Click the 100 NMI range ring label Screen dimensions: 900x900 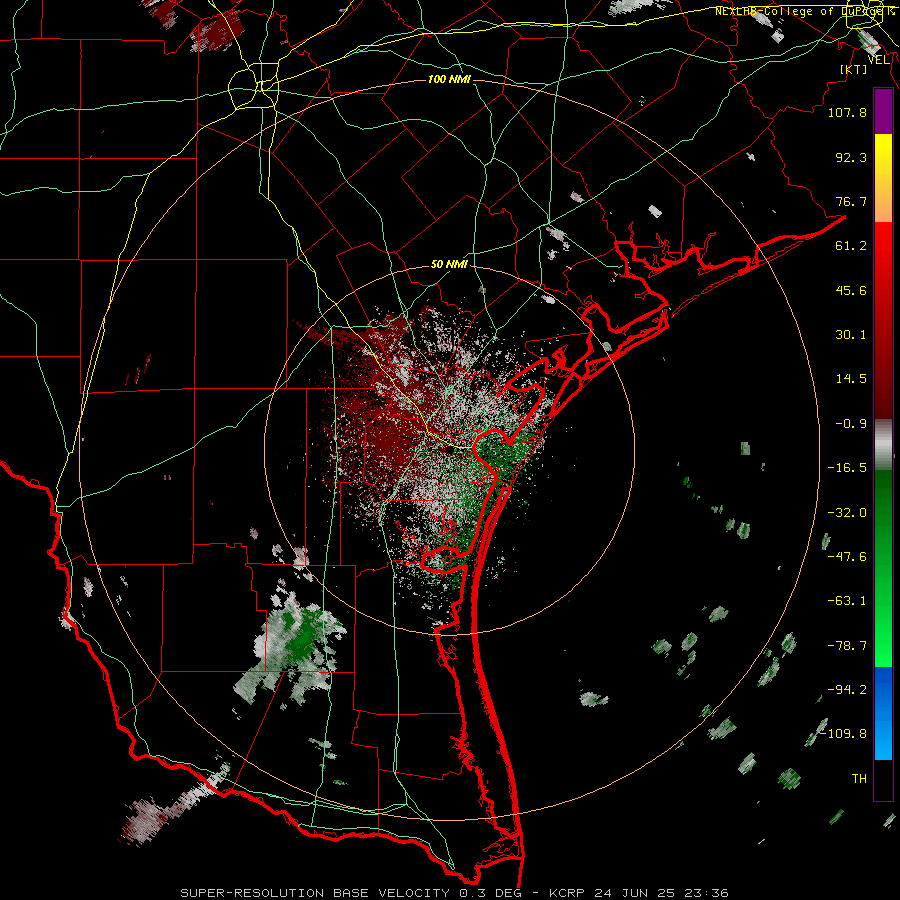pyautogui.click(x=449, y=79)
